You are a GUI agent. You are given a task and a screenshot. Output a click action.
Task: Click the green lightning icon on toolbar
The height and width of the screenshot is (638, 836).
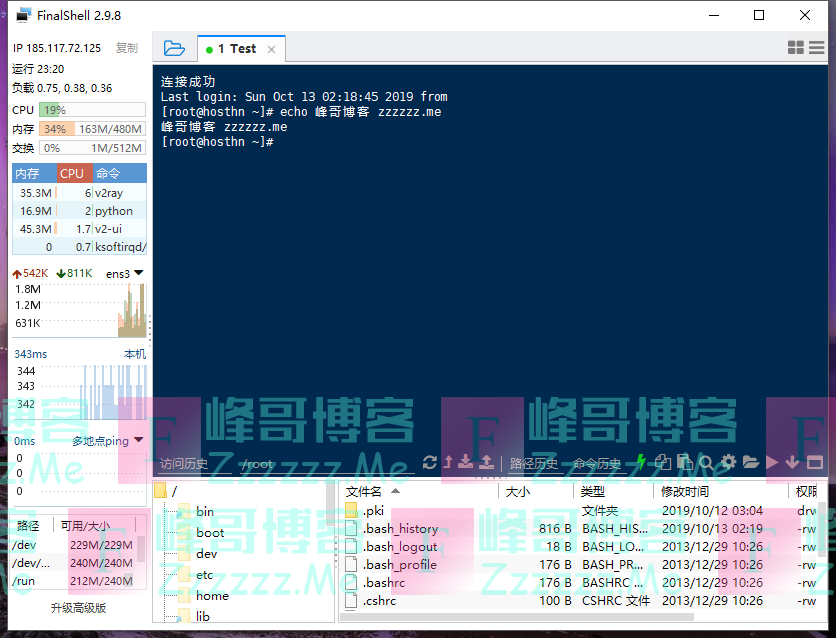coord(640,462)
